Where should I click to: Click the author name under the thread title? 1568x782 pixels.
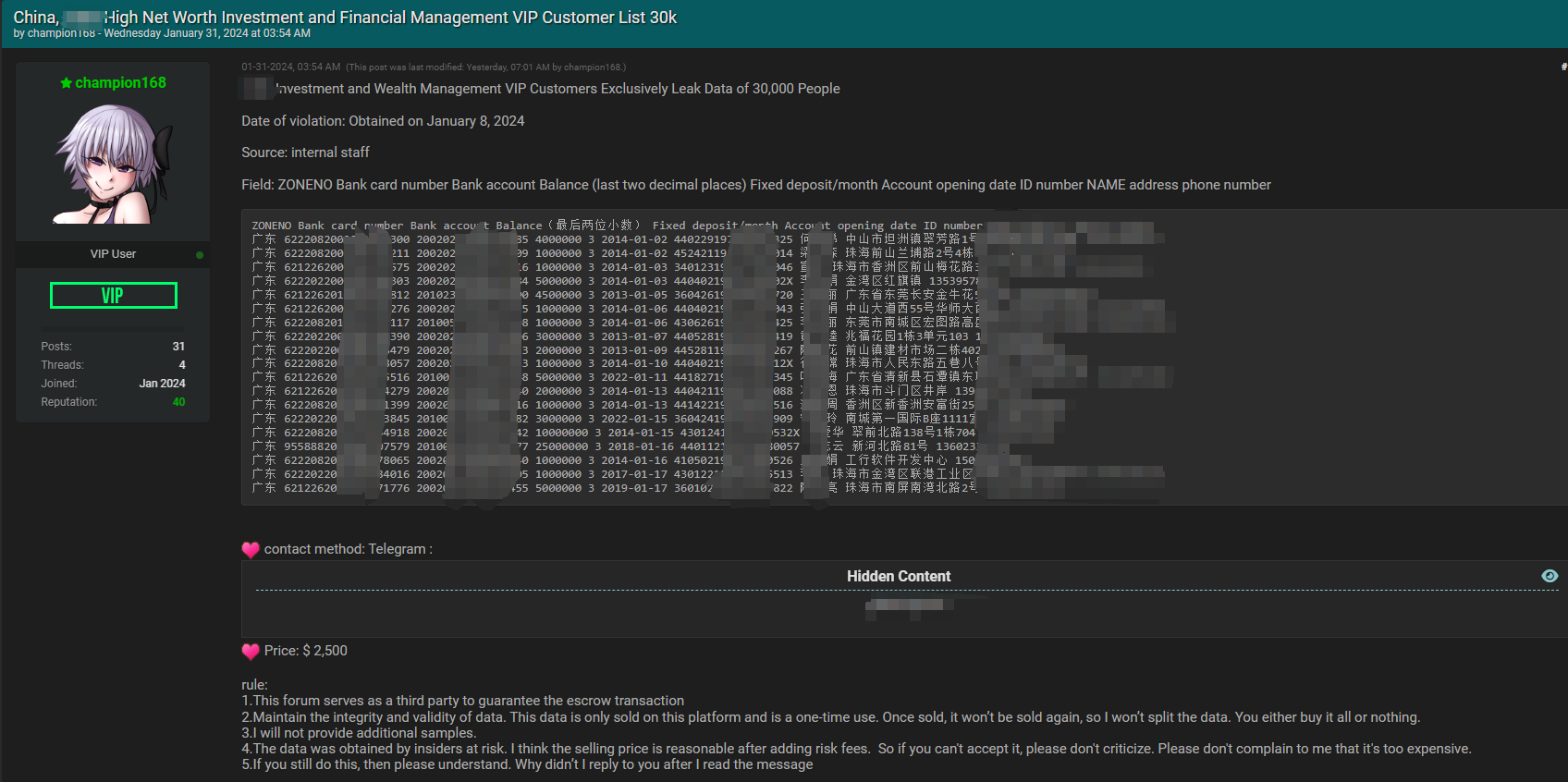tap(61, 33)
